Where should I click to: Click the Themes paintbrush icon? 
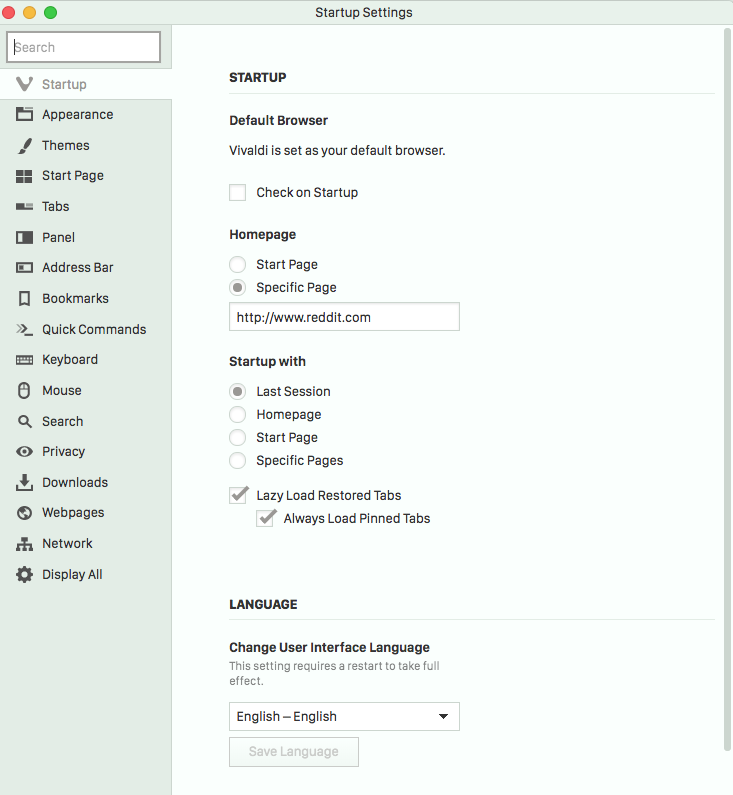(x=24, y=146)
